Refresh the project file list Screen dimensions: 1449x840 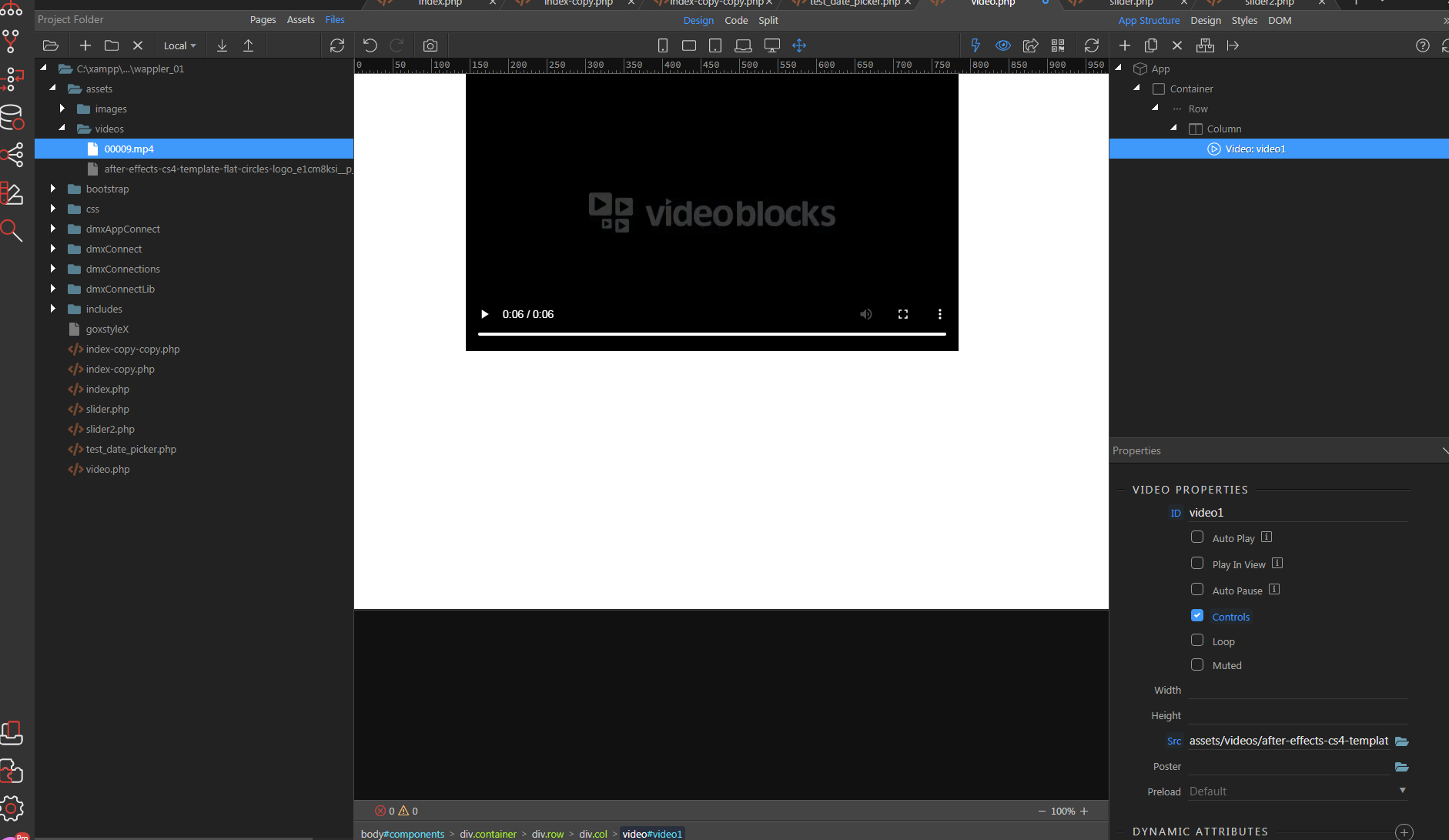[x=337, y=45]
